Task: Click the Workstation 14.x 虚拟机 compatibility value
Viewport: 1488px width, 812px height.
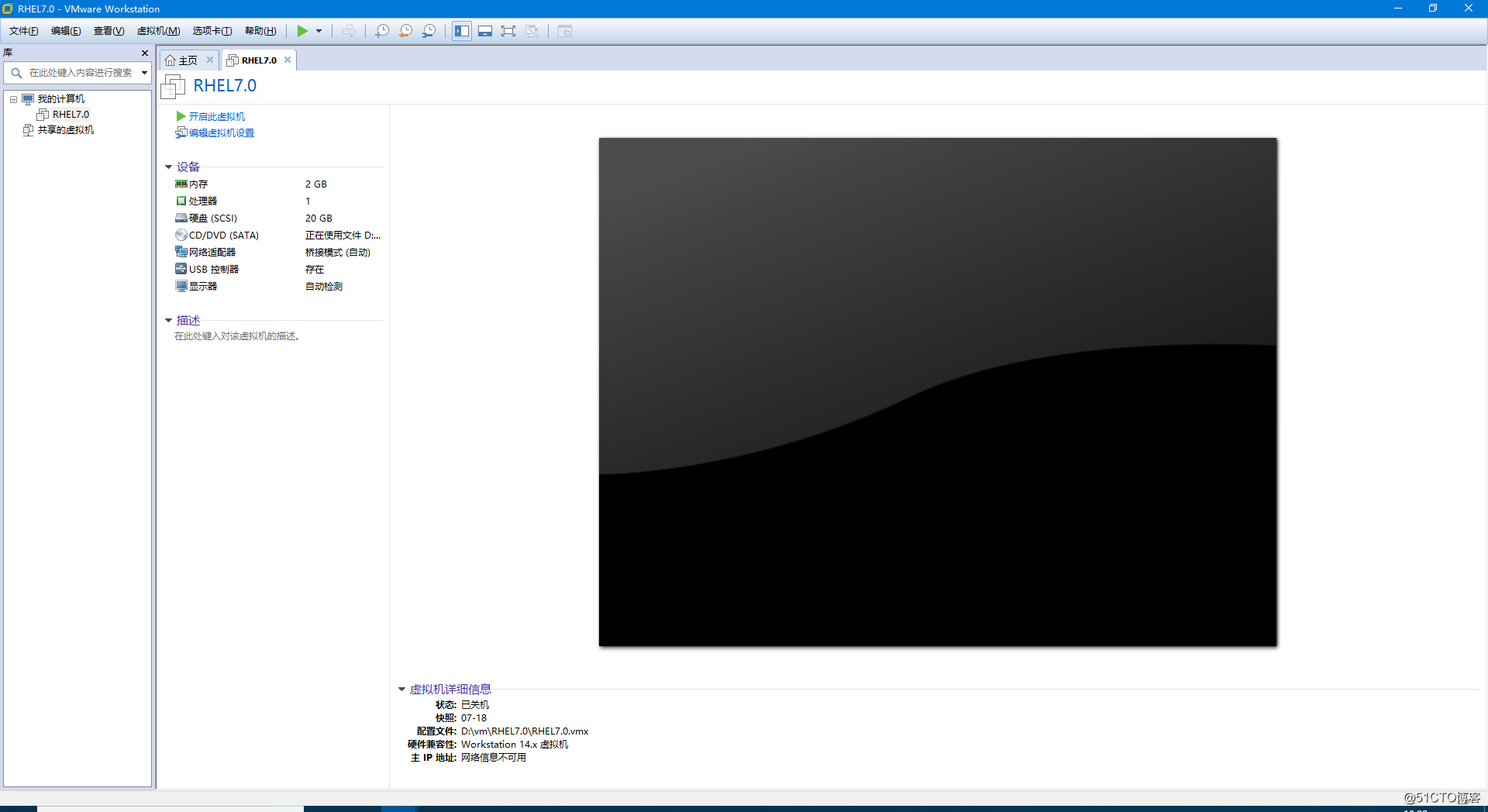Action: click(515, 745)
